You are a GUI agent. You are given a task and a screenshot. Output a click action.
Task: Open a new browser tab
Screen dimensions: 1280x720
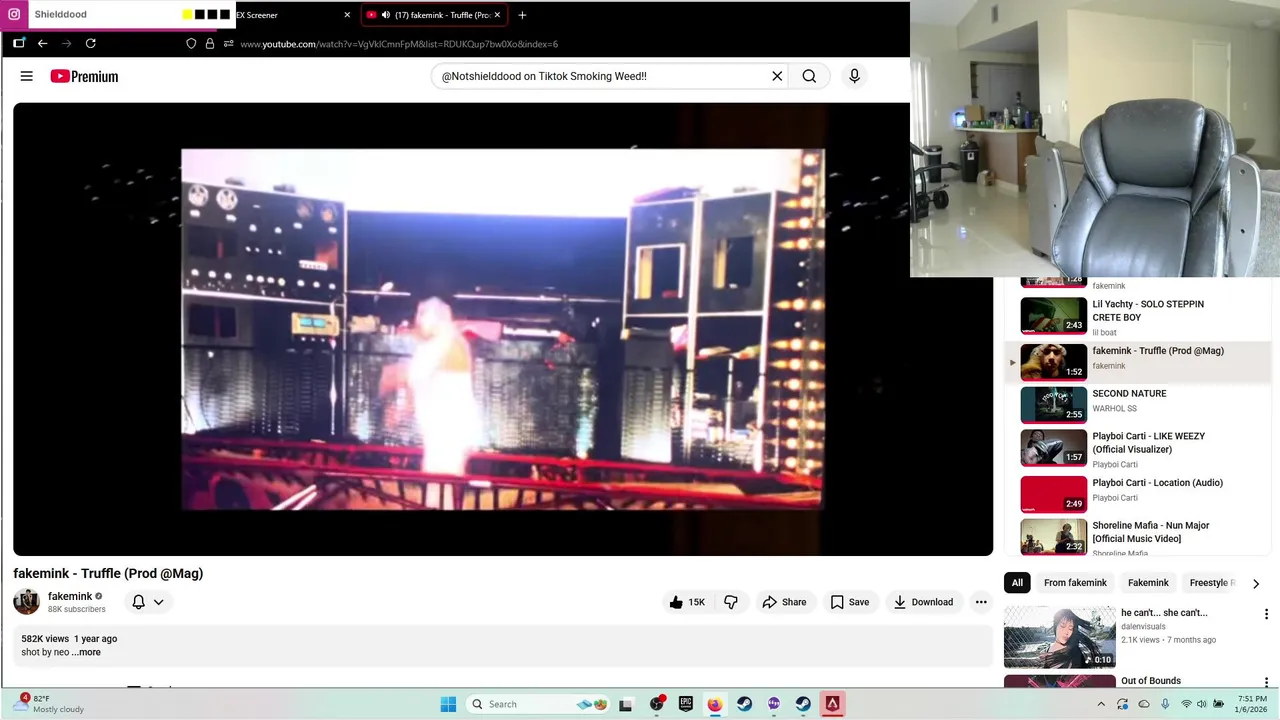[522, 15]
